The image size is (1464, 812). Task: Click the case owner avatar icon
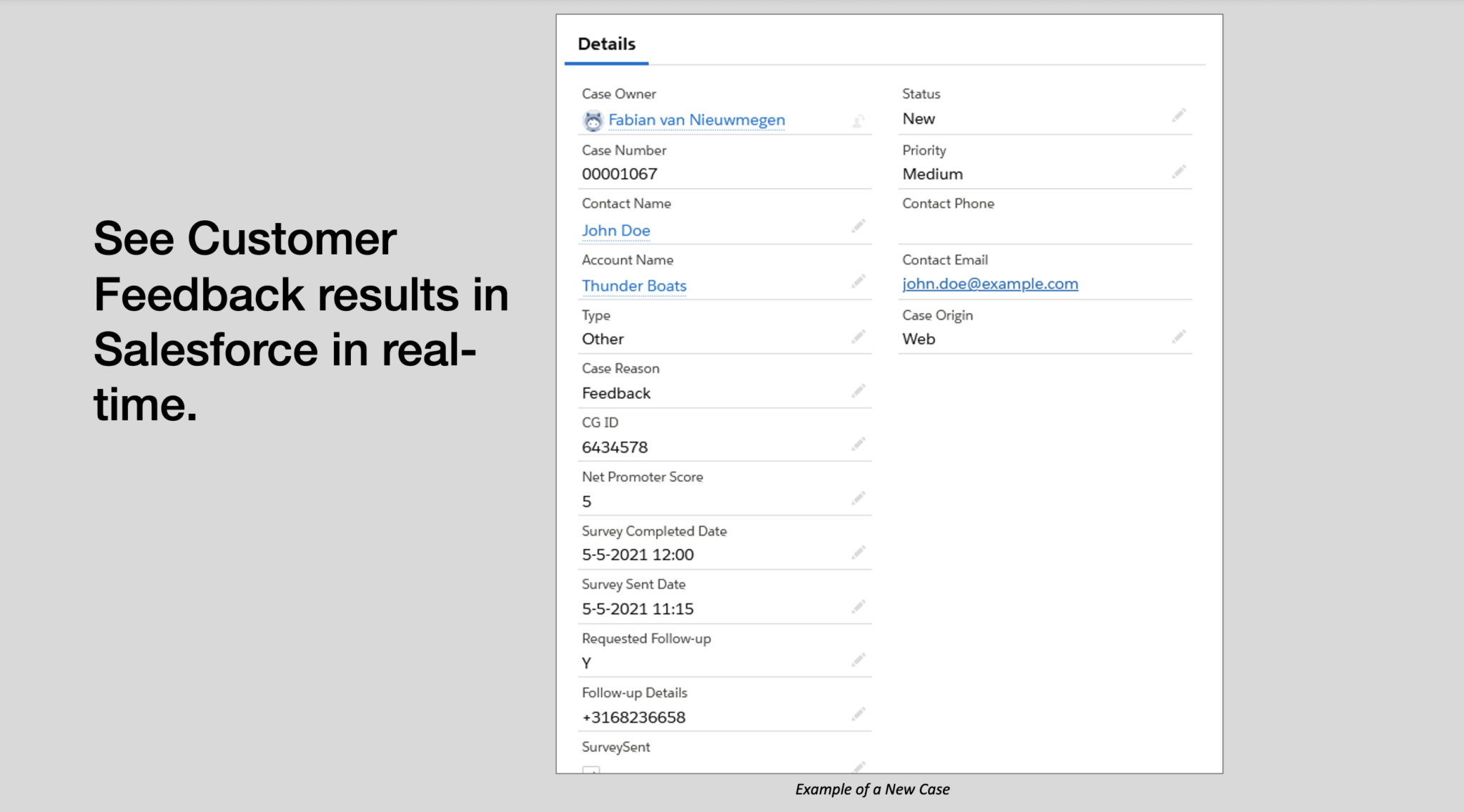pyautogui.click(x=593, y=121)
